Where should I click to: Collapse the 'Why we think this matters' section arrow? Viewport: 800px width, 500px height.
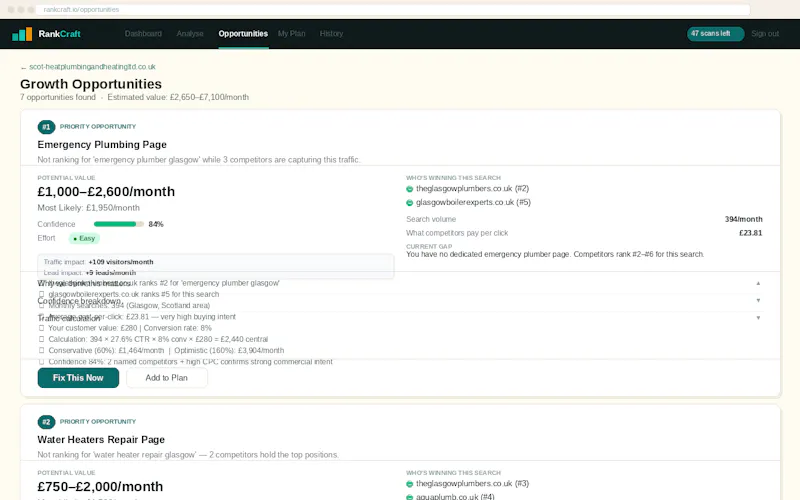758,283
